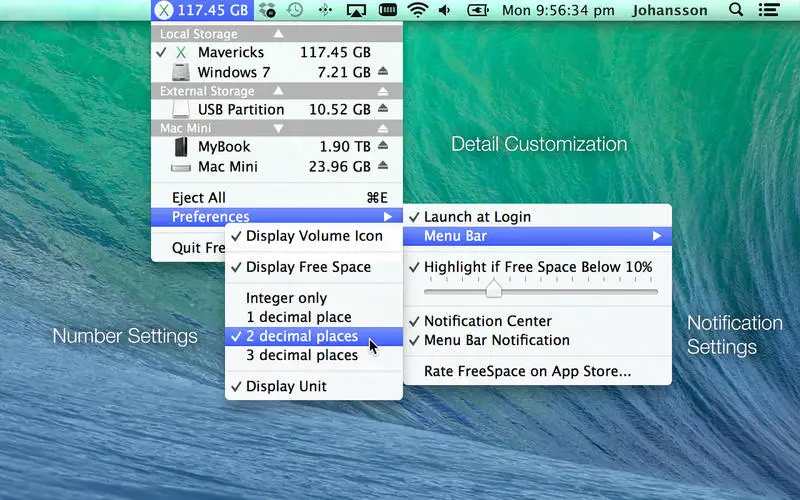Click the clock showing Mon 9:56:34 pm
The image size is (800, 500).
click(558, 10)
